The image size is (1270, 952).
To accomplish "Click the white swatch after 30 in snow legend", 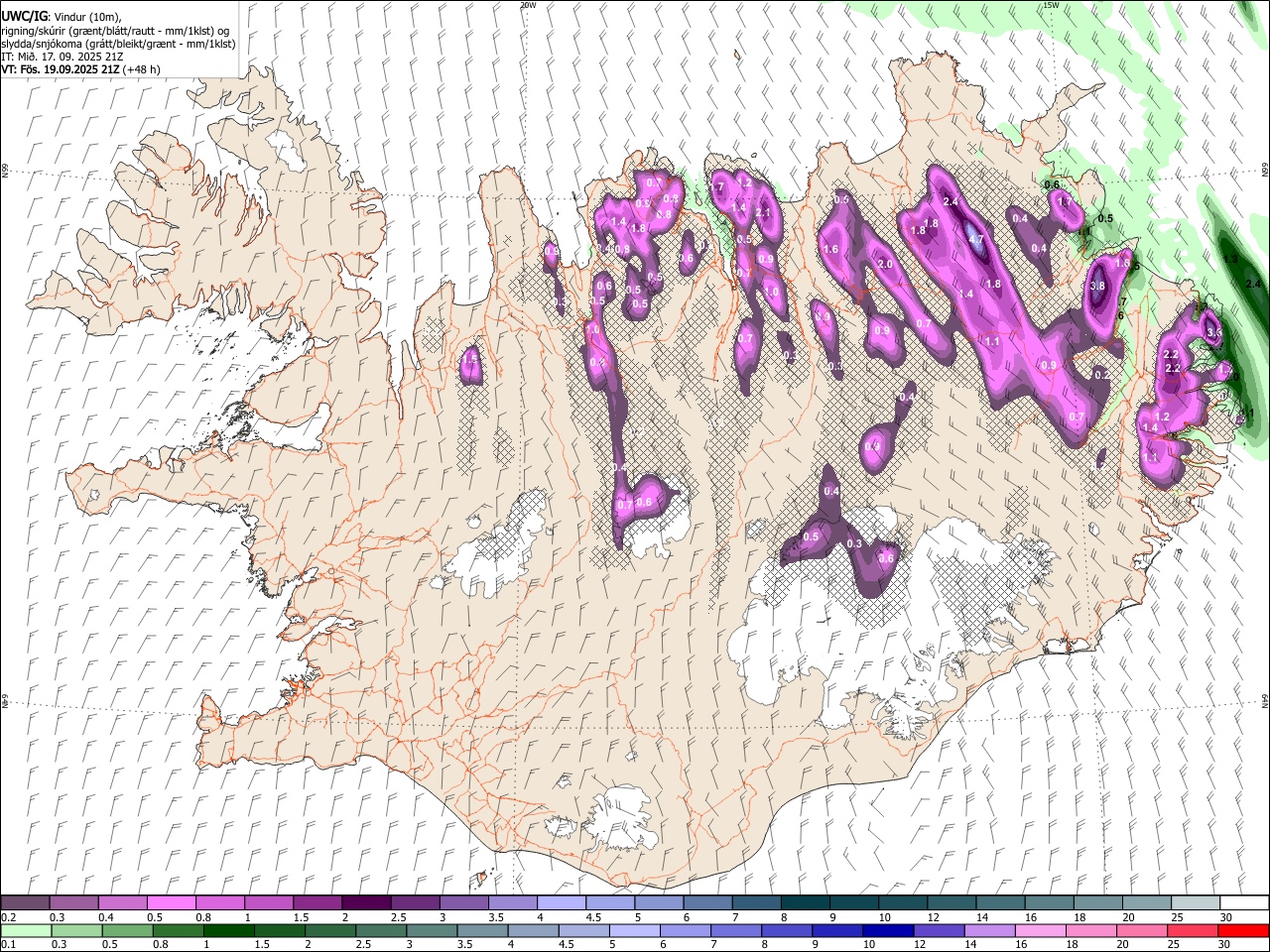I will coord(1244,903).
